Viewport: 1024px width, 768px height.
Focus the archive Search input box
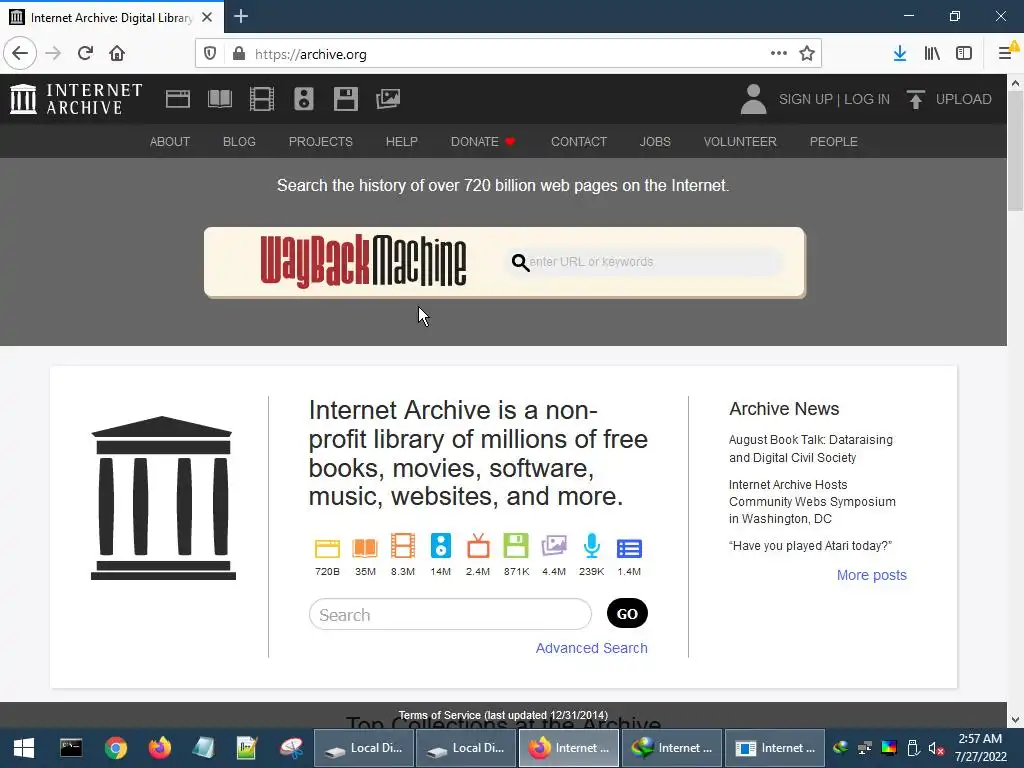pos(451,615)
